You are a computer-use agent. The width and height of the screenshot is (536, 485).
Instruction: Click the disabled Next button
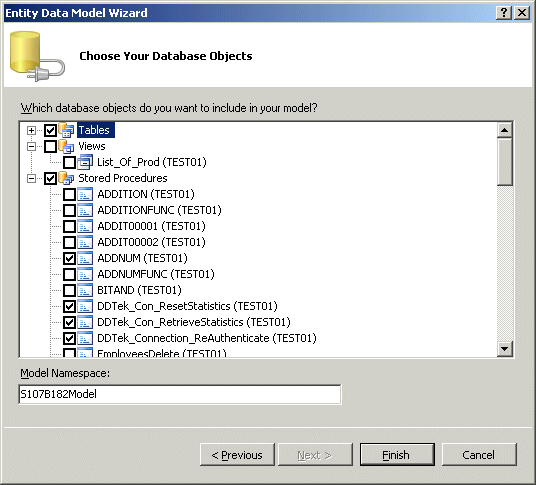(x=315, y=455)
